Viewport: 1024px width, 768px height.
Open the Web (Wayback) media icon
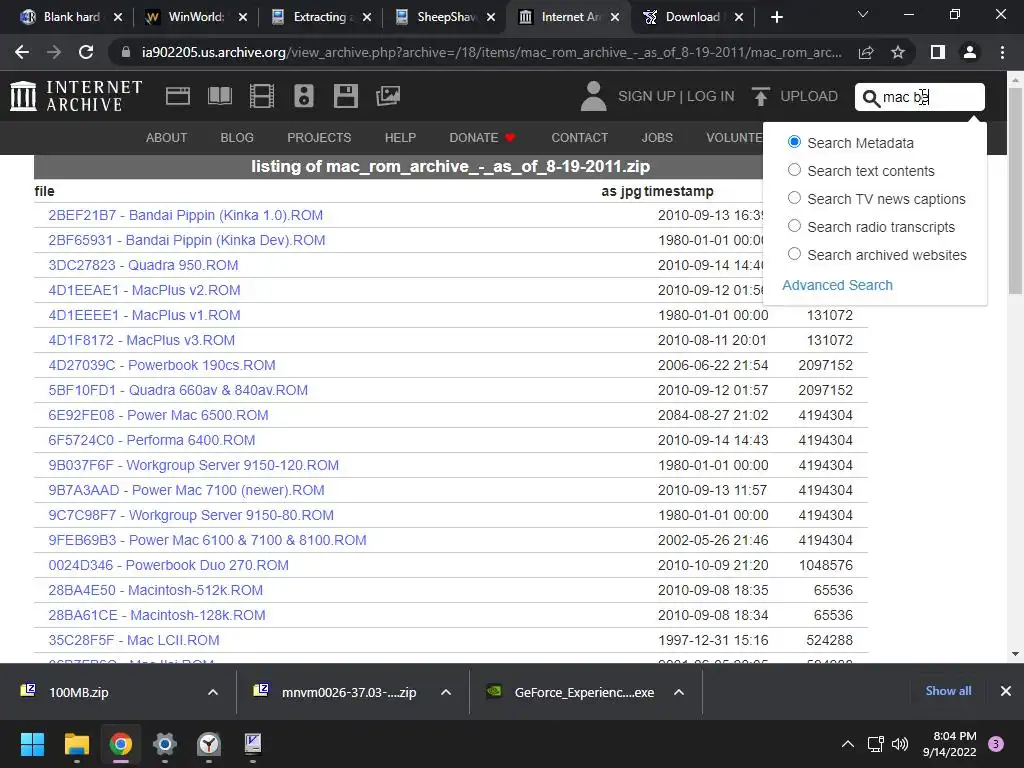click(178, 97)
